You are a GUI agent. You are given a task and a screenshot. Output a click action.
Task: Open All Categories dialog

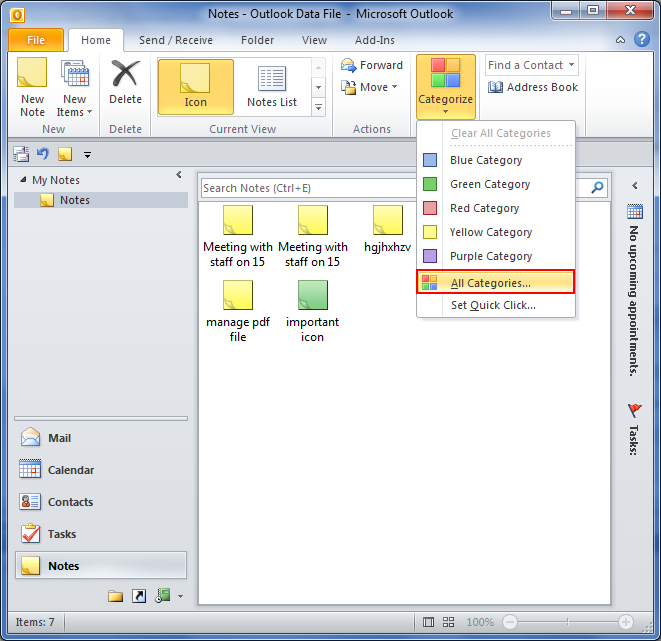click(496, 283)
